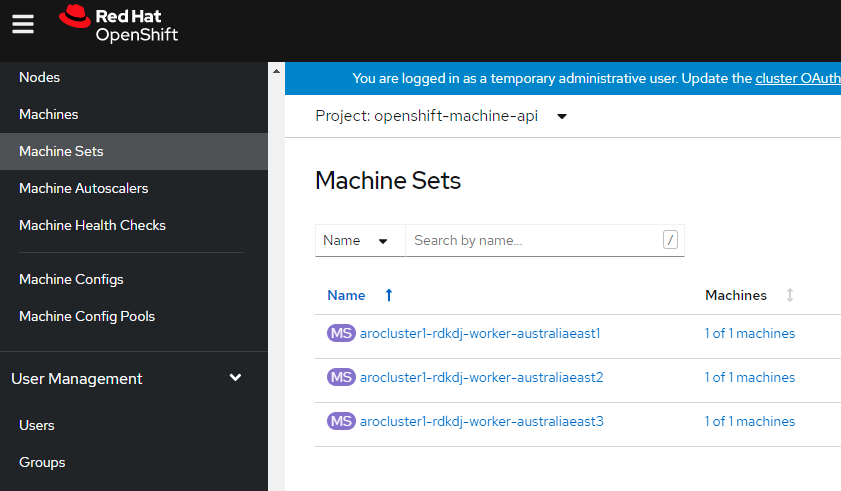Click 1 of 1 machines for australiaeast2
The width and height of the screenshot is (841, 491).
tap(749, 377)
